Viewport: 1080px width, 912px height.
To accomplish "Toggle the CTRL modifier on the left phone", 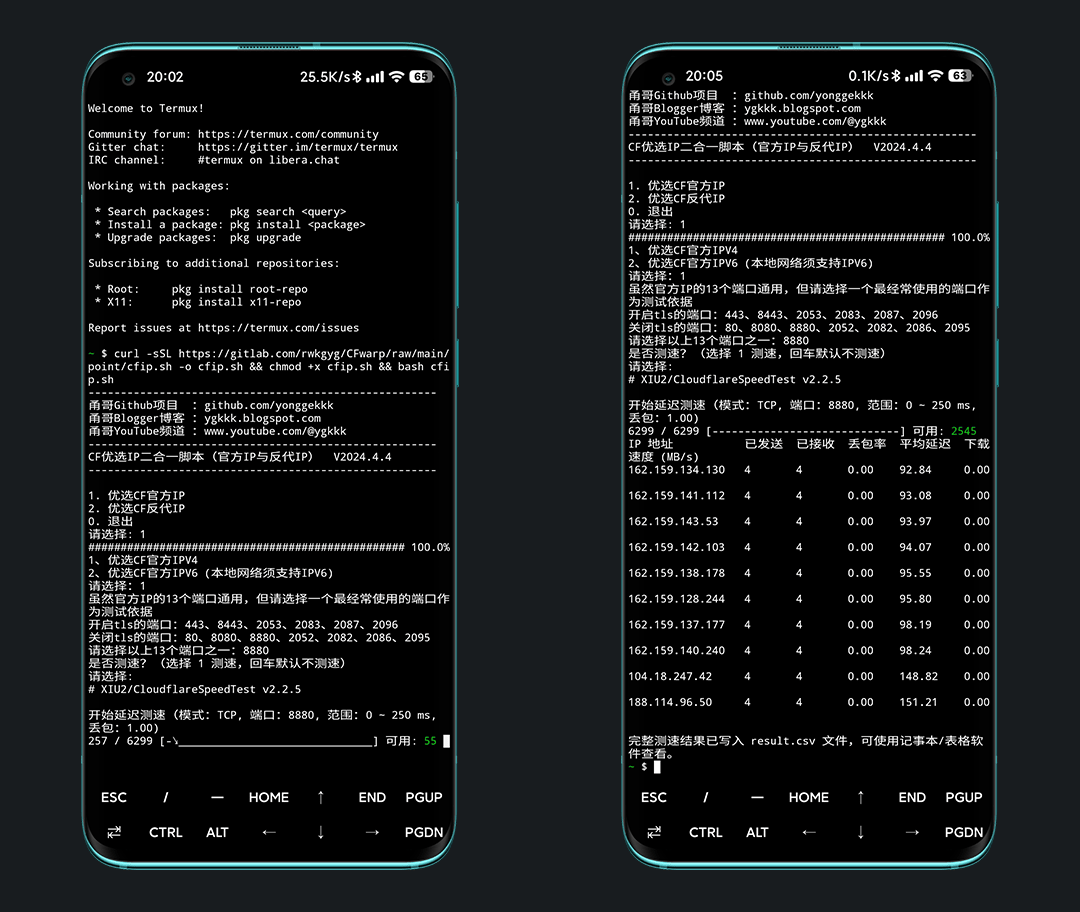I will coord(166,832).
